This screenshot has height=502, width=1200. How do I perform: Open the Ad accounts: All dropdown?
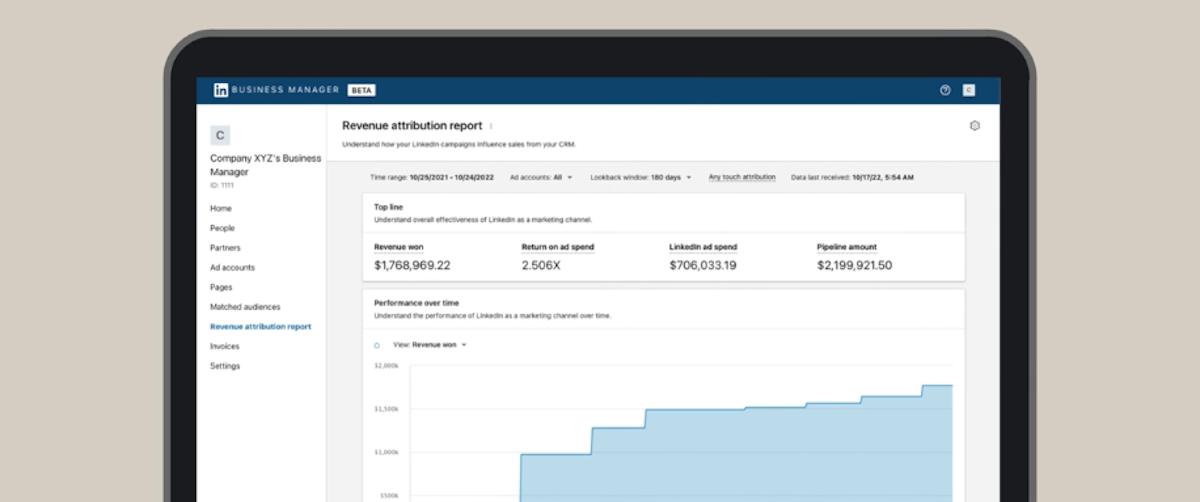coord(541,177)
